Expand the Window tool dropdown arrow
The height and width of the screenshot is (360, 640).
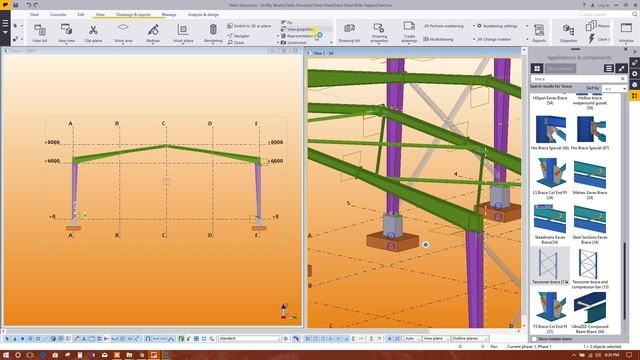[626, 43]
